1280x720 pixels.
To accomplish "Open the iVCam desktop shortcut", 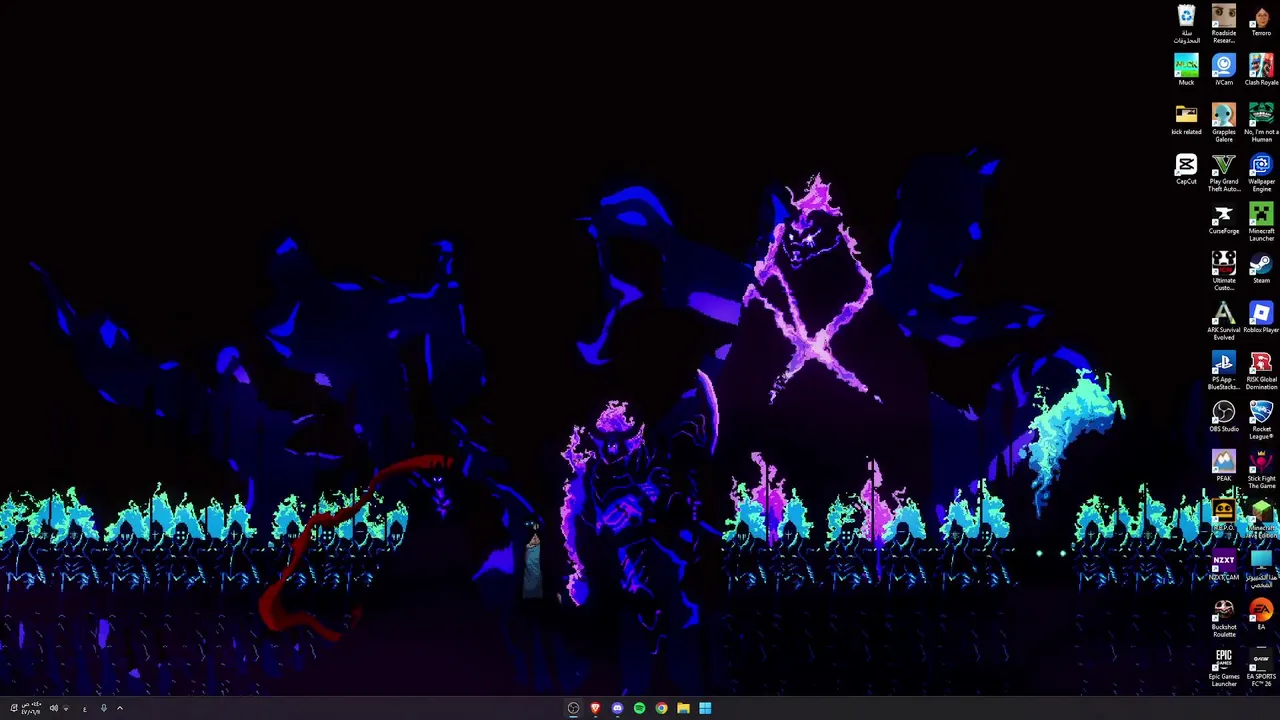I will (x=1224, y=69).
